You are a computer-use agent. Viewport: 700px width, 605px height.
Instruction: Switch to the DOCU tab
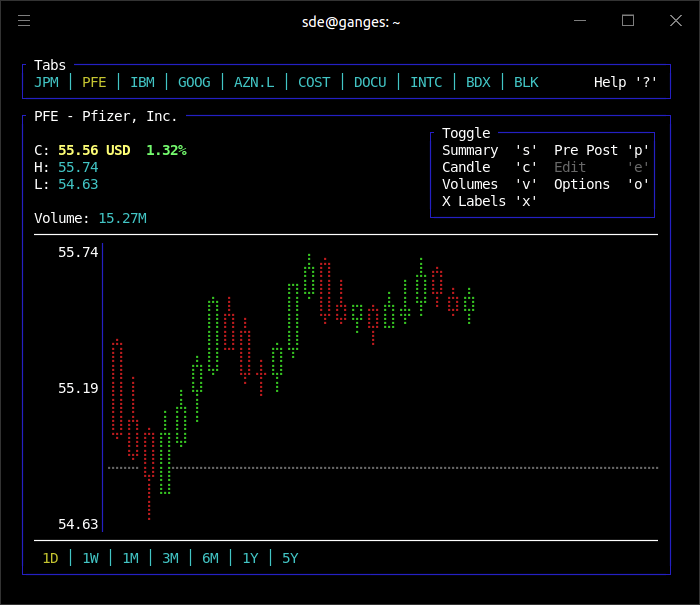coord(370,83)
